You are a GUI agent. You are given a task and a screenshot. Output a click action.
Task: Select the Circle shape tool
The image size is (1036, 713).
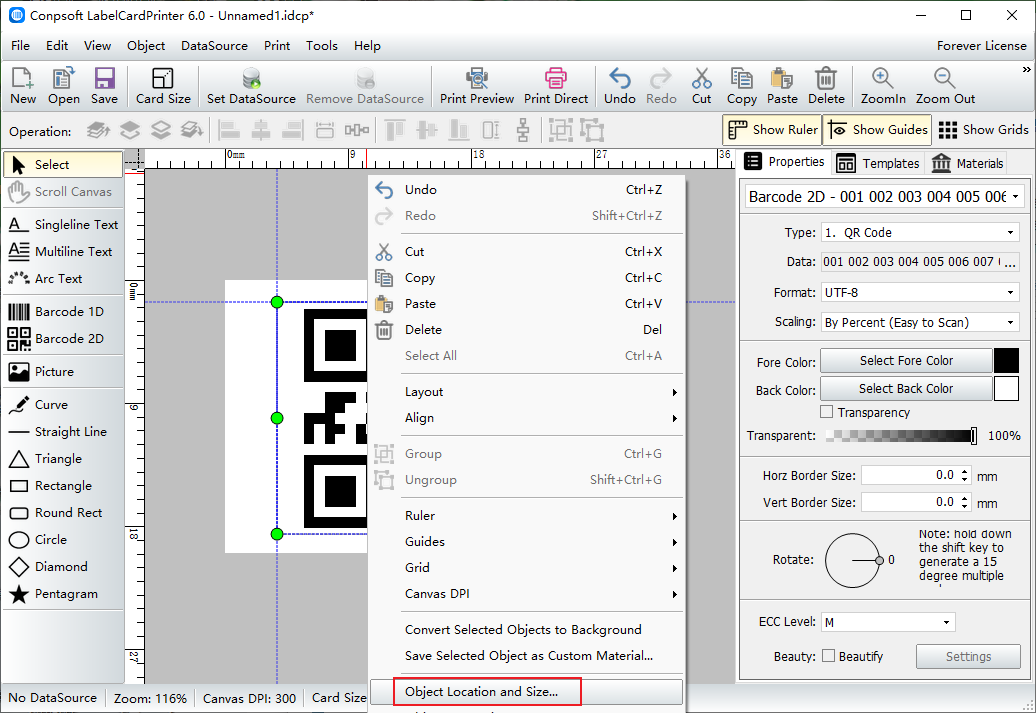63,540
